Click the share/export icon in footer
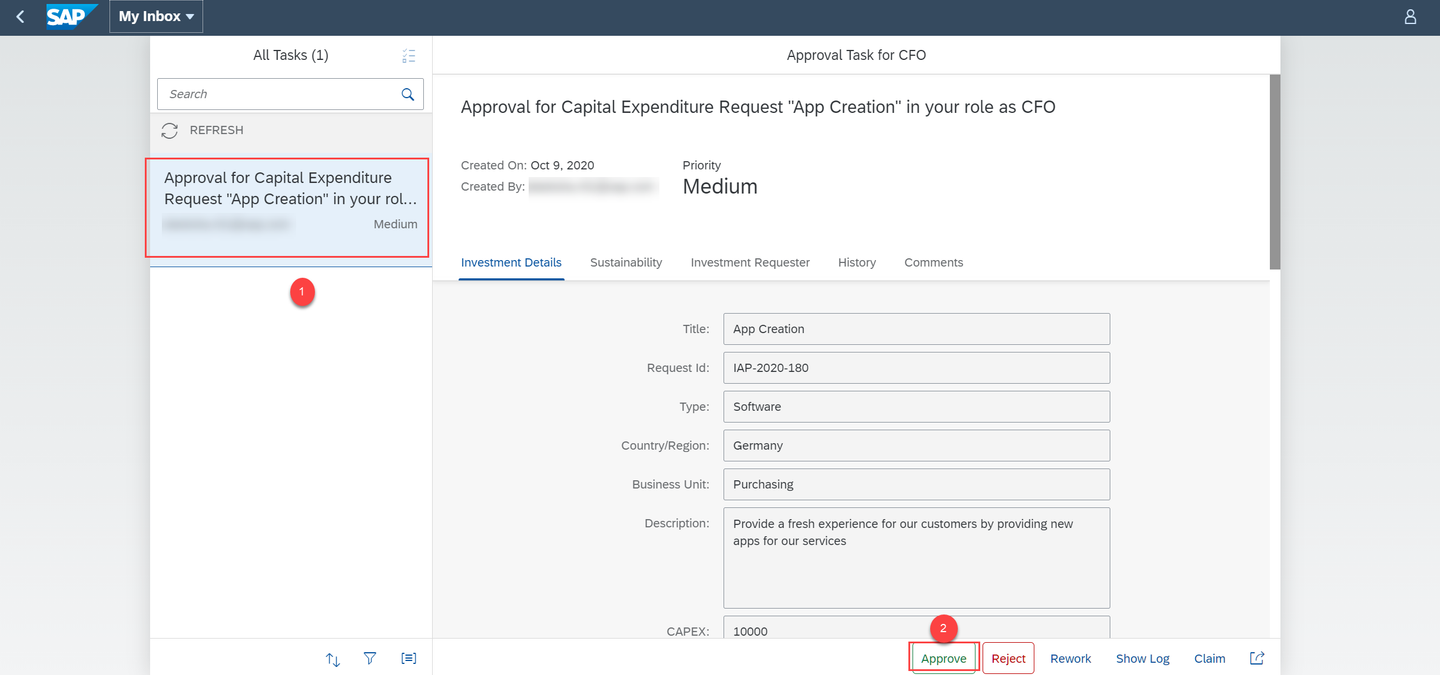The height and width of the screenshot is (675, 1440). click(1258, 658)
